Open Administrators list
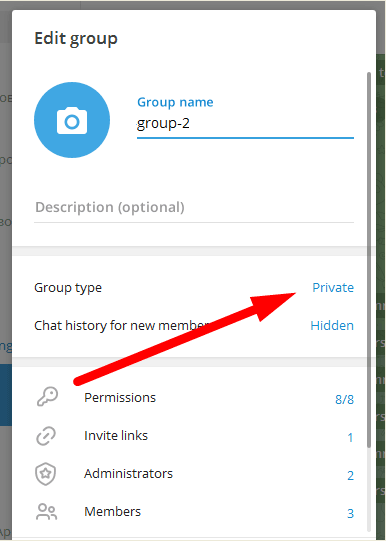386x541 pixels. pyautogui.click(x=194, y=474)
